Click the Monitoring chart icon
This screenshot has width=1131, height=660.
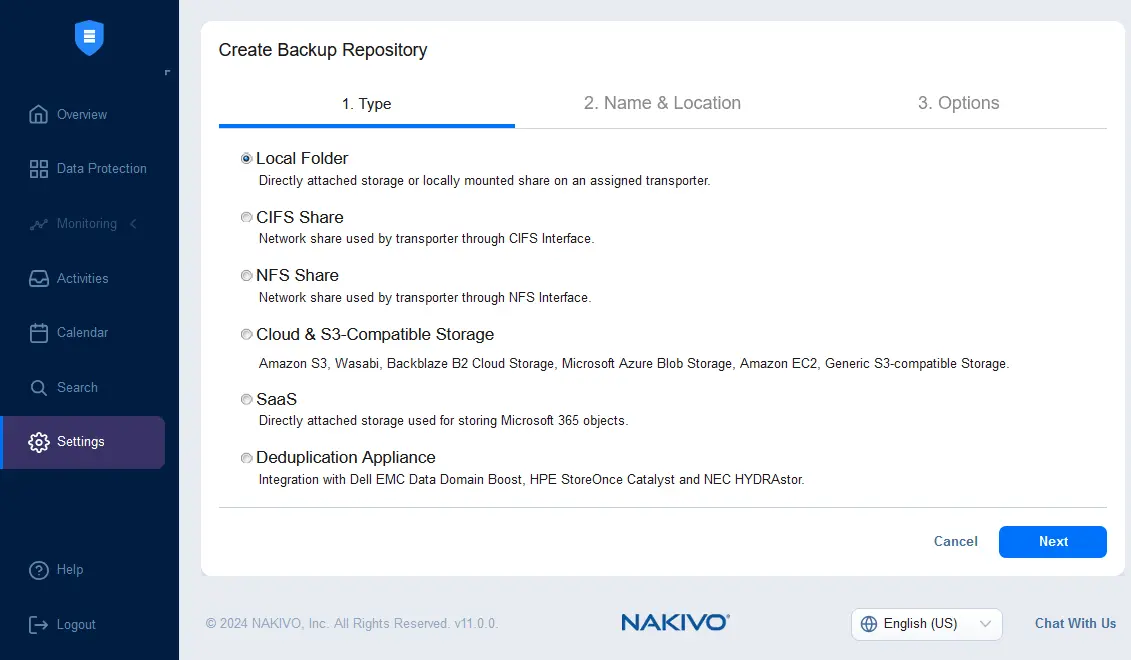point(38,224)
